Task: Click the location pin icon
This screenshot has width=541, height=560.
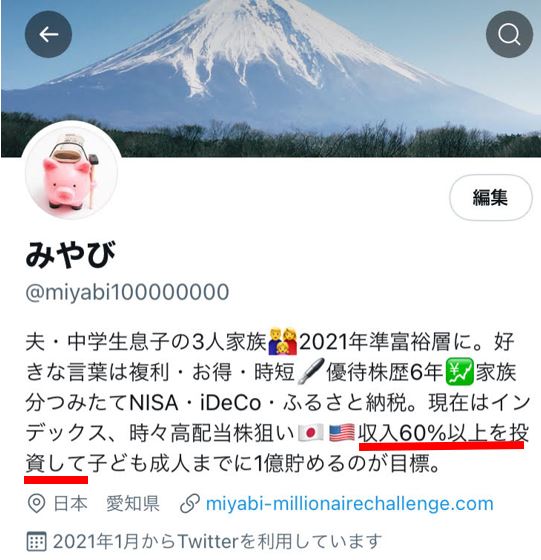Action: pos(36,504)
